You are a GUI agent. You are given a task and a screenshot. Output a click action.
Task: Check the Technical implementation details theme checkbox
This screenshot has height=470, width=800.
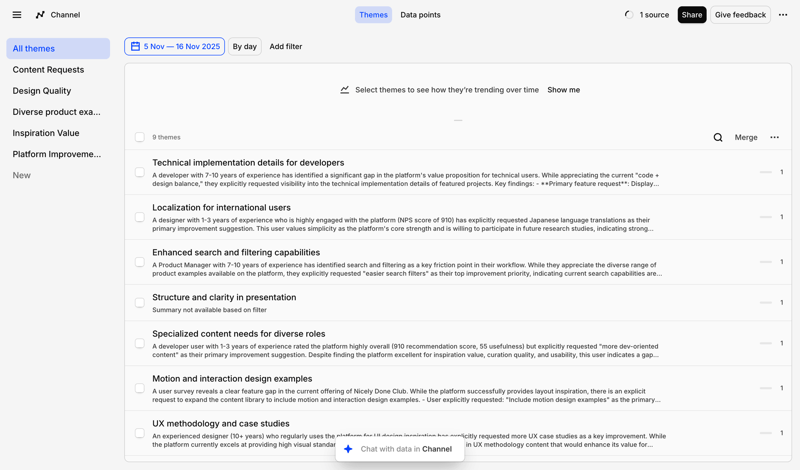coord(140,172)
